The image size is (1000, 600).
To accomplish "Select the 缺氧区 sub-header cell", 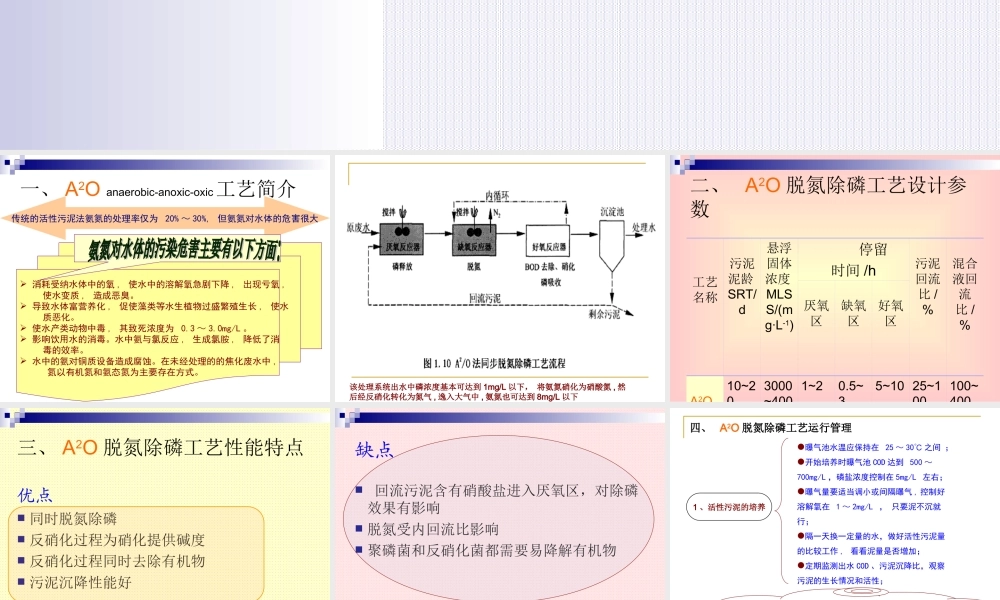I will pos(853,313).
